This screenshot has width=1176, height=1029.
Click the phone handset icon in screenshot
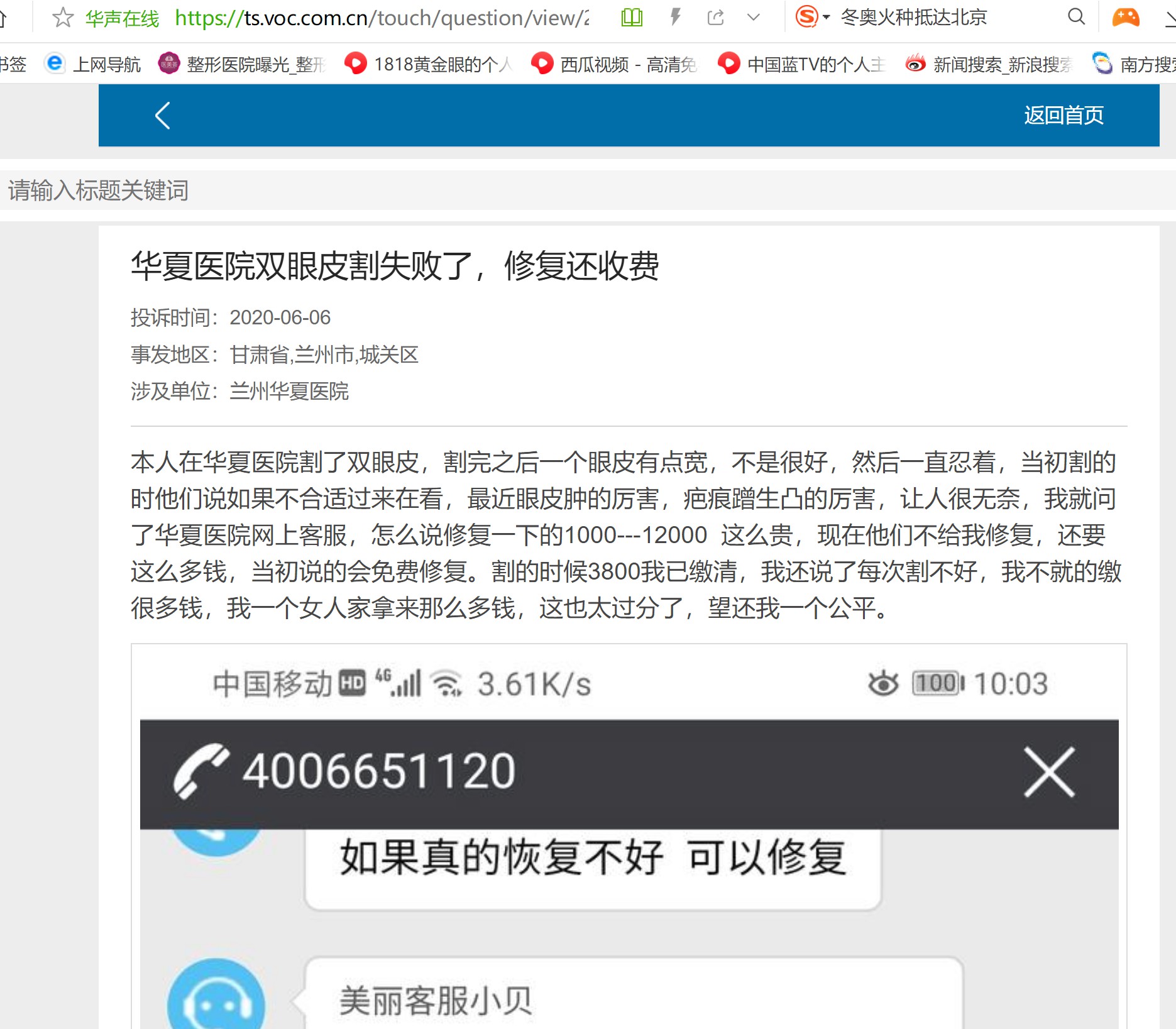201,771
